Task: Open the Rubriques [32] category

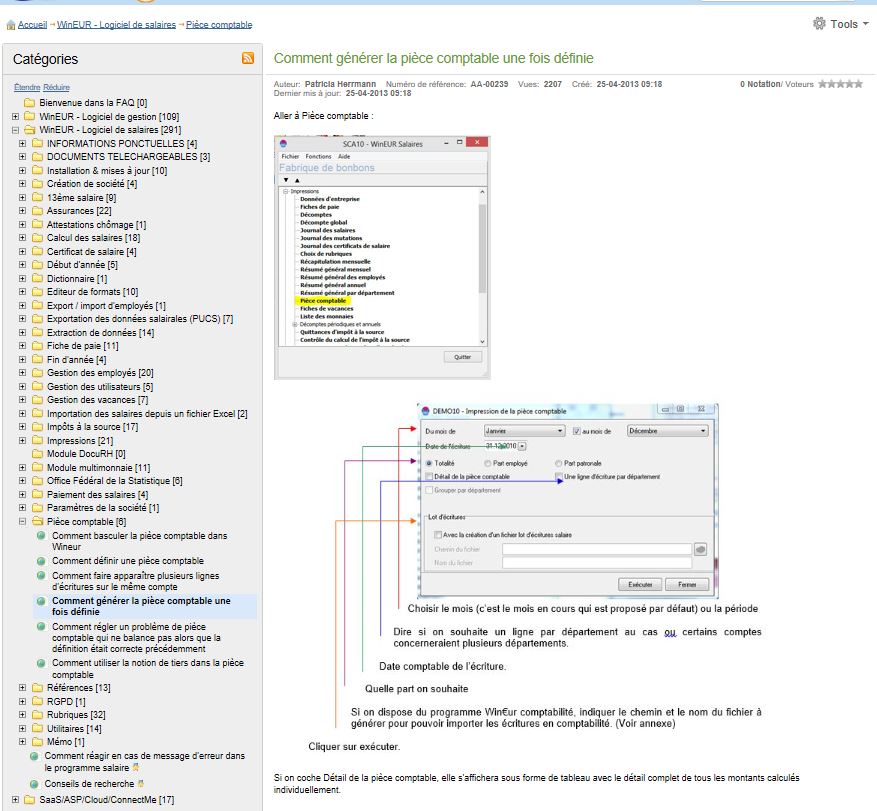Action: click(76, 715)
